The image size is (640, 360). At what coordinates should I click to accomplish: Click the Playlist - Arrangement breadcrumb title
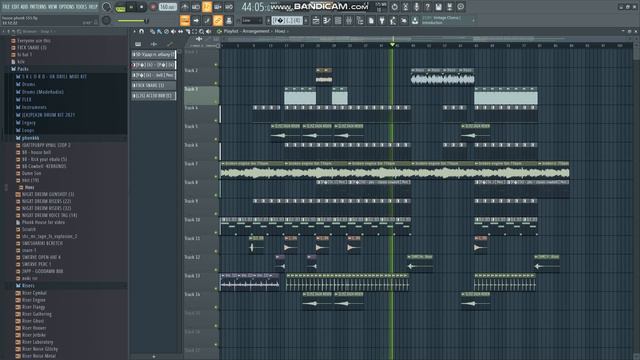[x=247, y=31]
